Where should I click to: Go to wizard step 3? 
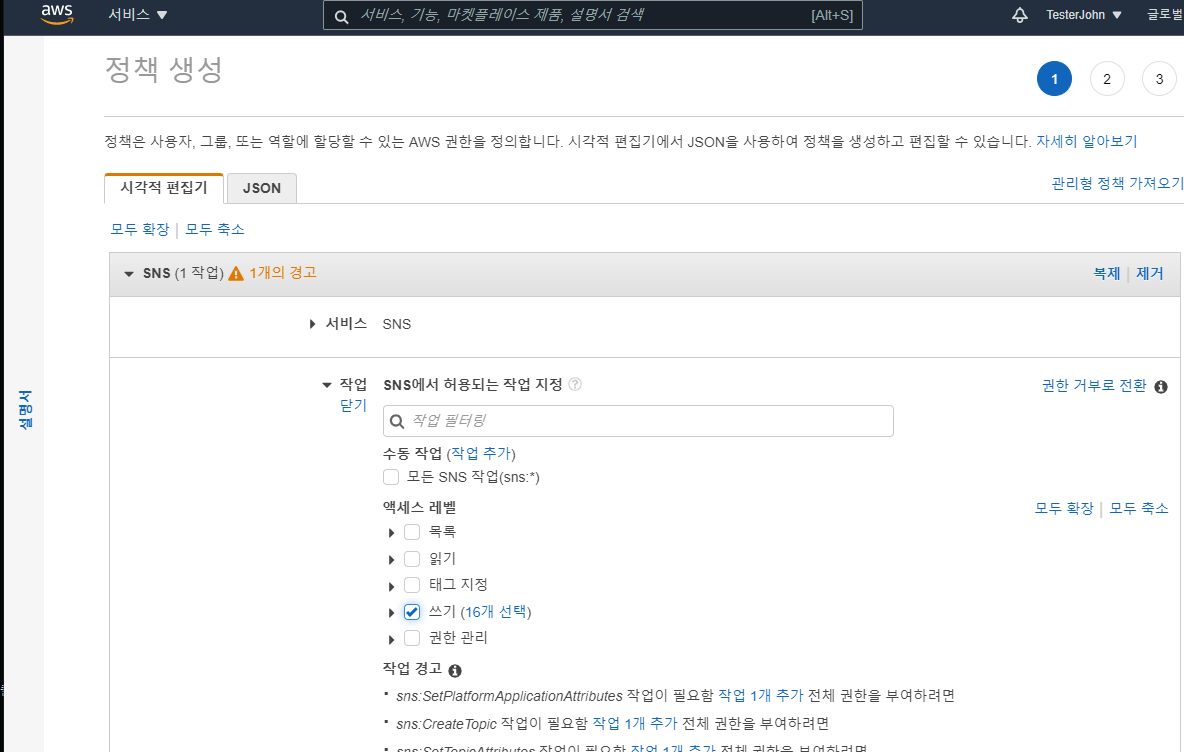pos(1159,79)
